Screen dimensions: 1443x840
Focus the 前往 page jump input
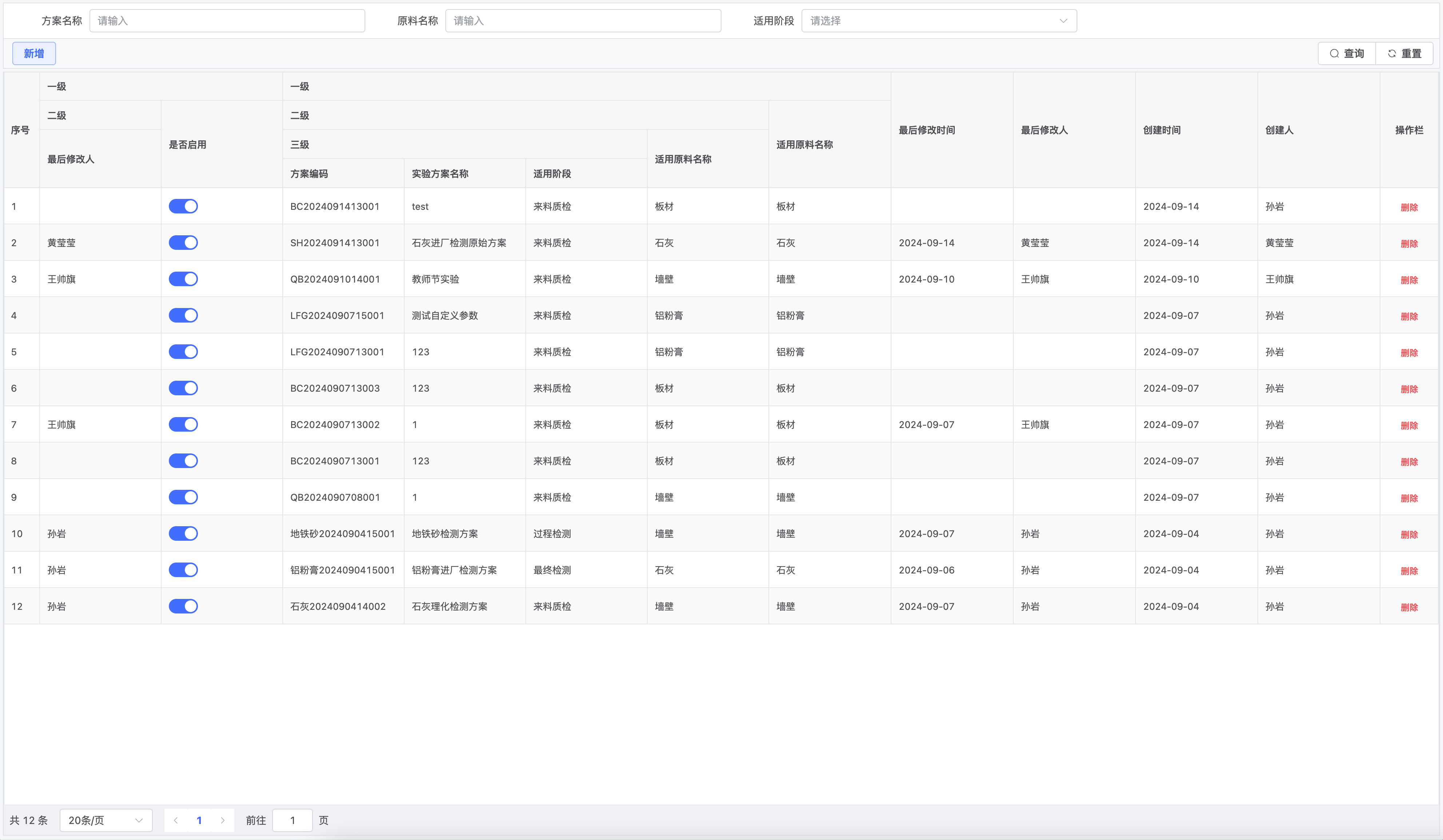click(293, 820)
